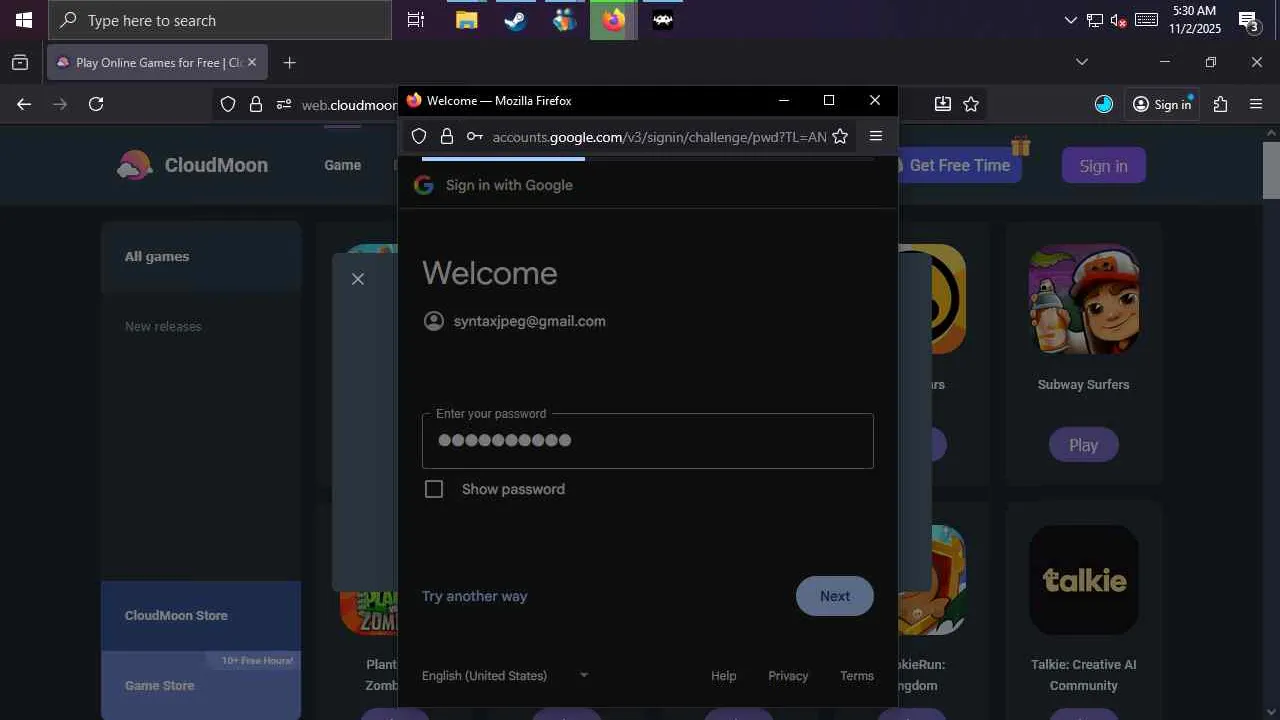Click the site lock icon in main window
This screenshot has width=1280, height=720.
tap(256, 104)
